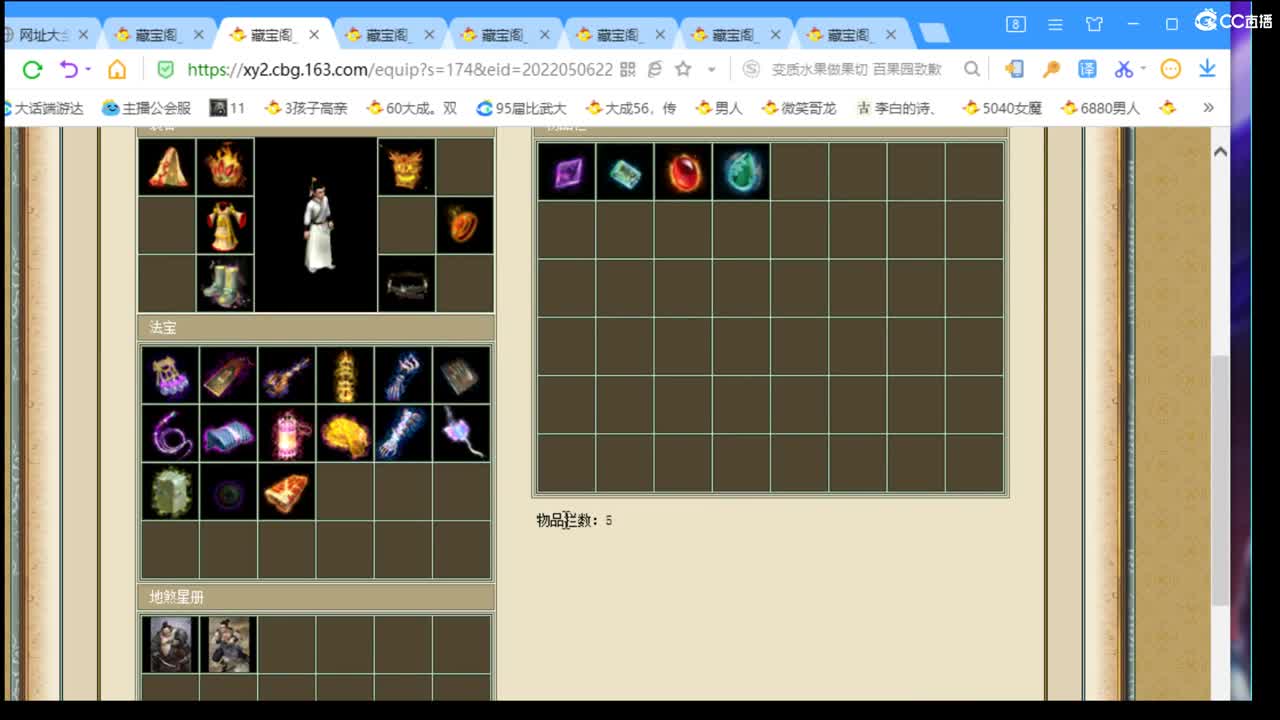This screenshot has width=1280, height=720.
Task: Click the page's vertical scrollbar thumb
Action: coord(1220,480)
